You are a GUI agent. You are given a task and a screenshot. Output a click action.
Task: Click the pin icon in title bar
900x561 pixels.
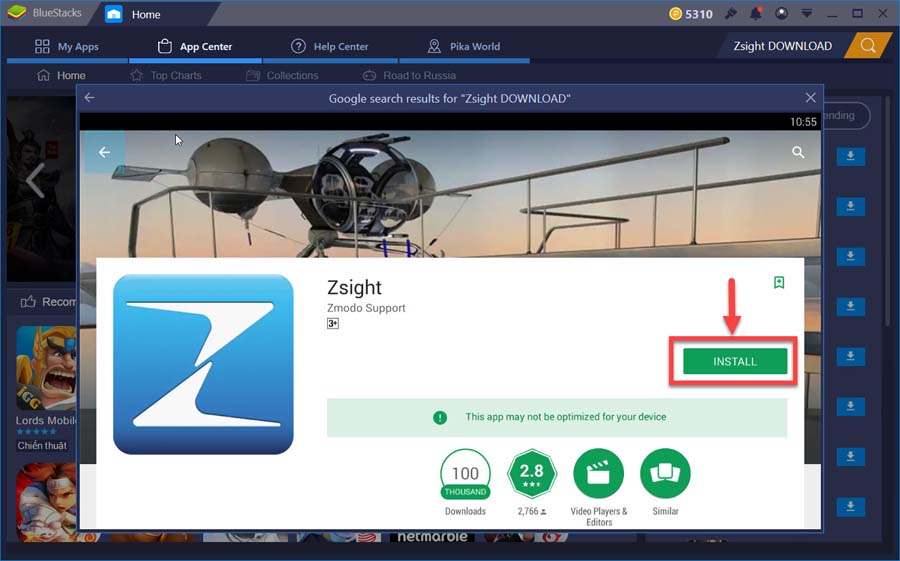(x=731, y=13)
